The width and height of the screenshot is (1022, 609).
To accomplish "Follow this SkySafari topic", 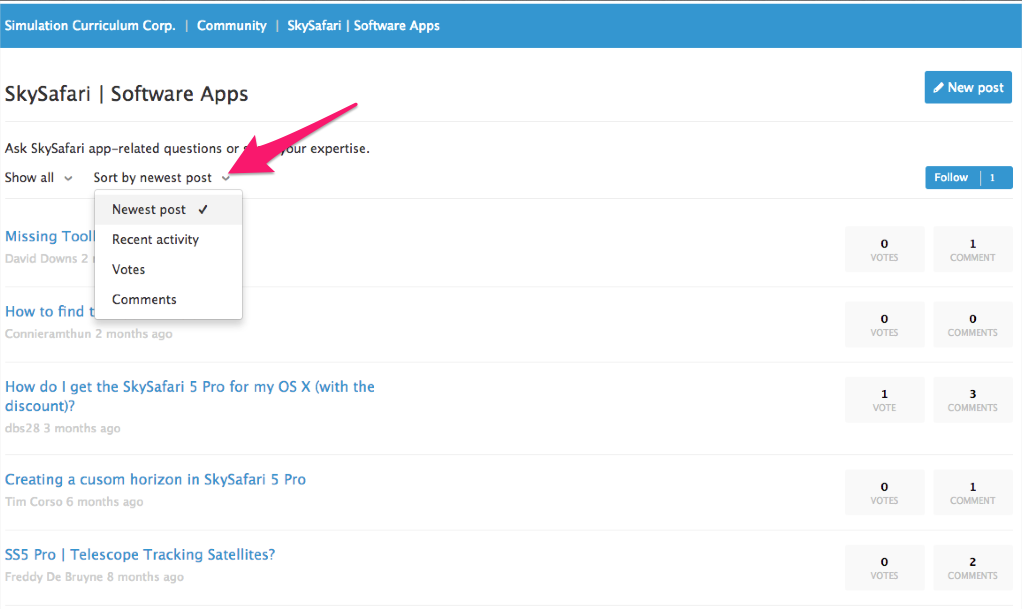I will pyautogui.click(x=969, y=177).
